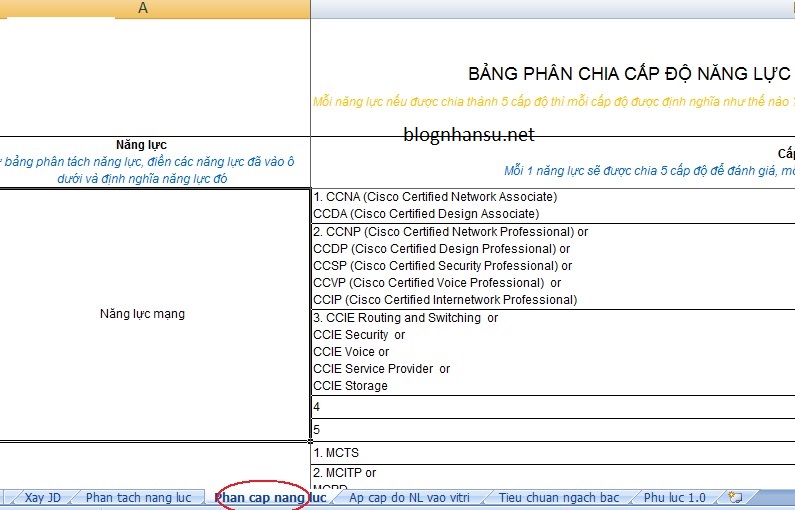Go to Ap cap do NL vao vitri tab

[410, 497]
